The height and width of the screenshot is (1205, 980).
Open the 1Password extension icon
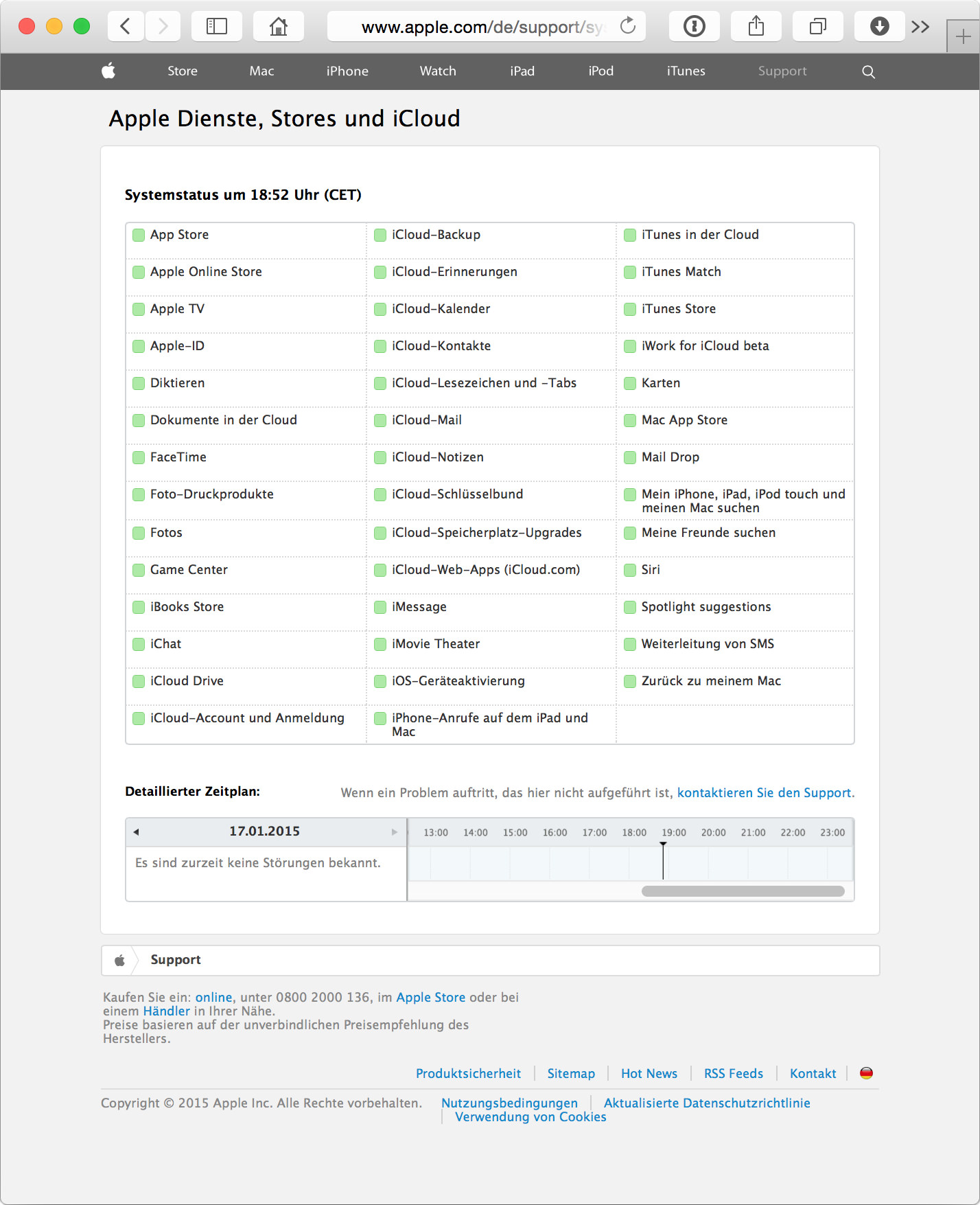(695, 27)
